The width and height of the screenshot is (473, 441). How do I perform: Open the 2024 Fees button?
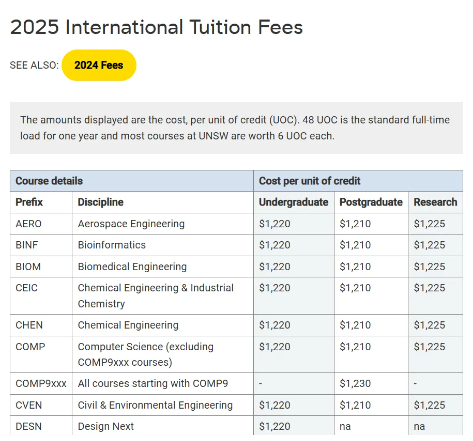(x=99, y=65)
